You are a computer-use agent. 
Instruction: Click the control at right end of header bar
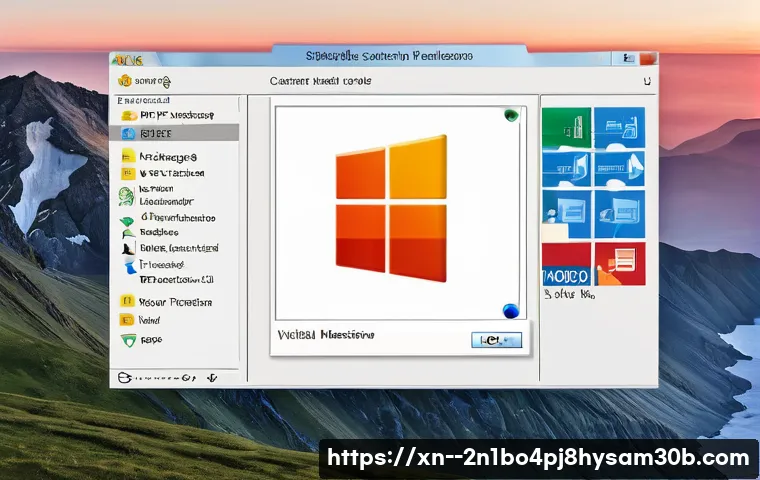(x=647, y=81)
